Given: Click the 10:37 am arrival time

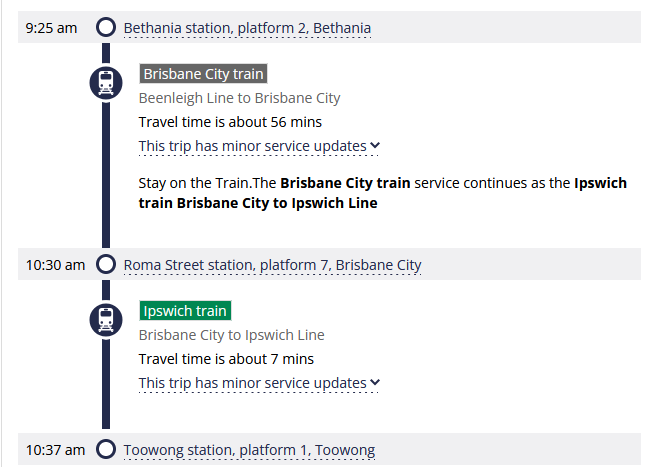Looking at the screenshot, I should point(55,450).
